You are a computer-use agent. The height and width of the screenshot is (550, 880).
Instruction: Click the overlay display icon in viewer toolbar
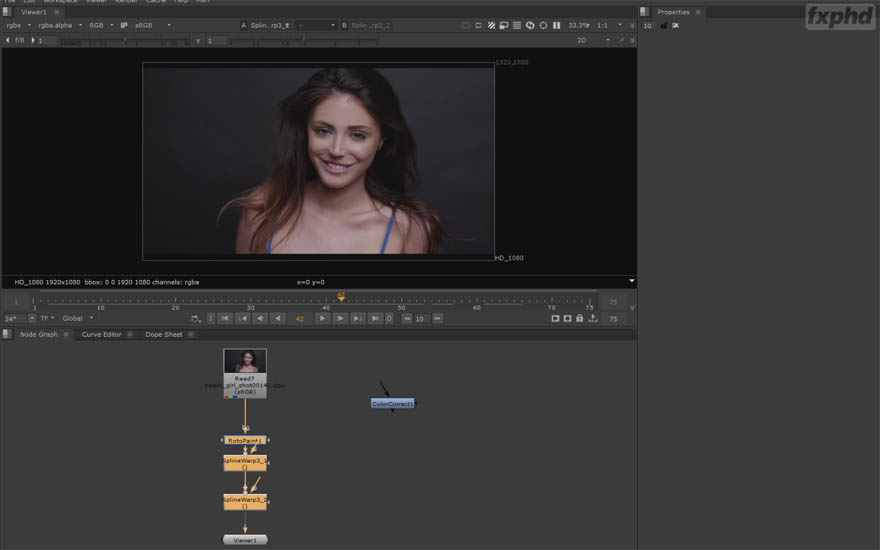click(504, 25)
